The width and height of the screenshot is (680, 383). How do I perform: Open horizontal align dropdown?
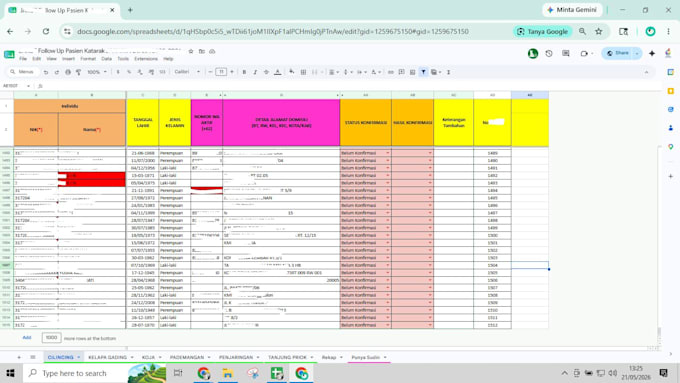(333, 72)
